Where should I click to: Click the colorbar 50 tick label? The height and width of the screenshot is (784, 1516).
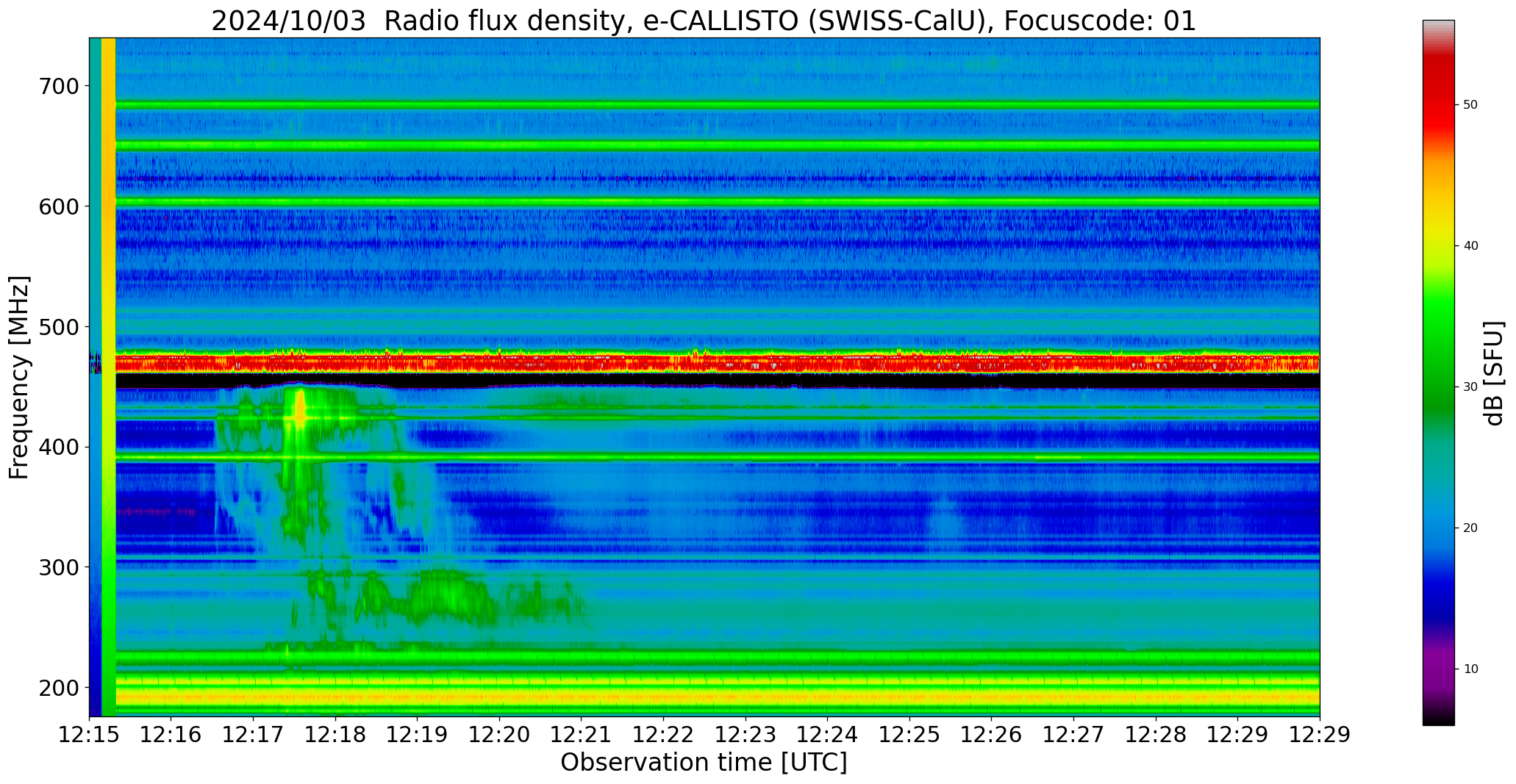[1470, 105]
